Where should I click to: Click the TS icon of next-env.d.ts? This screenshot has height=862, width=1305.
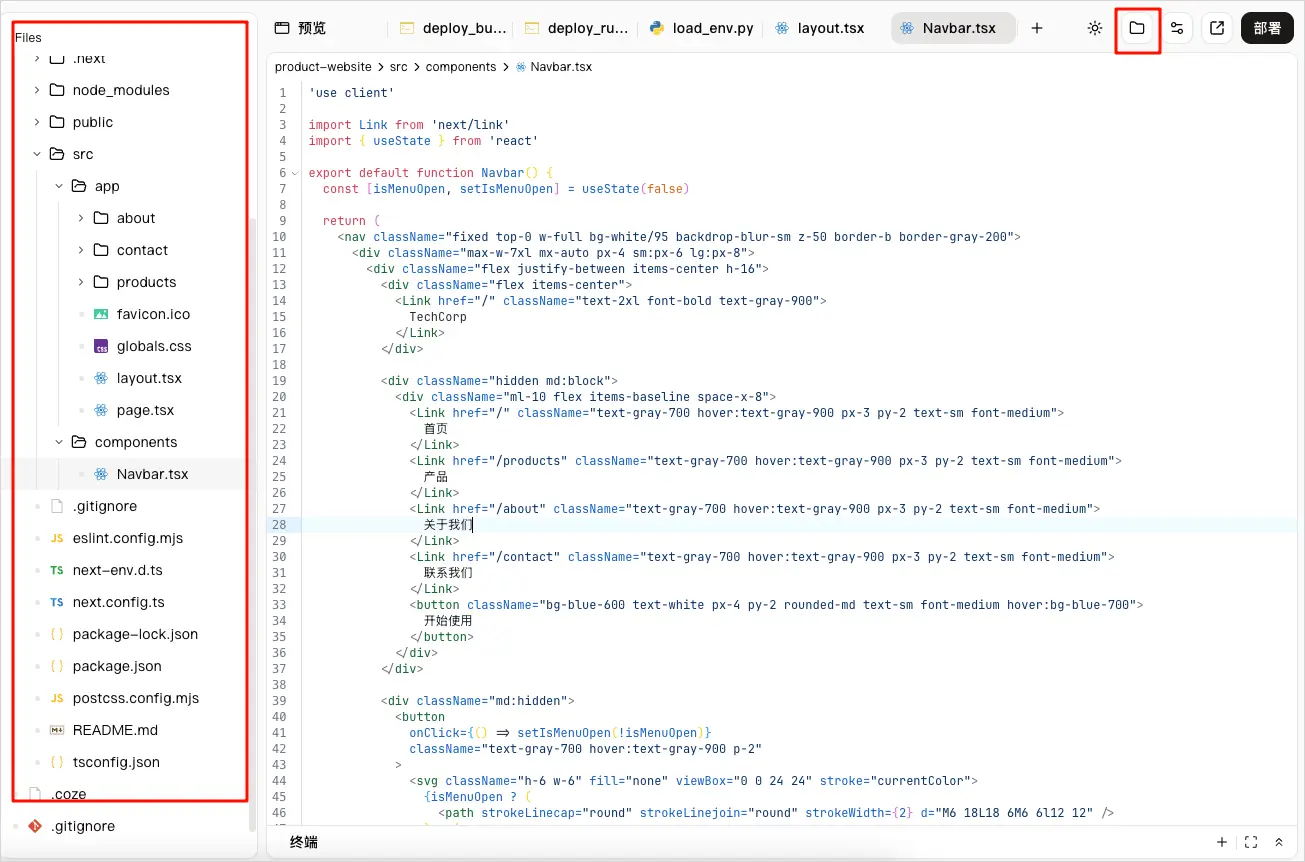tap(57, 570)
